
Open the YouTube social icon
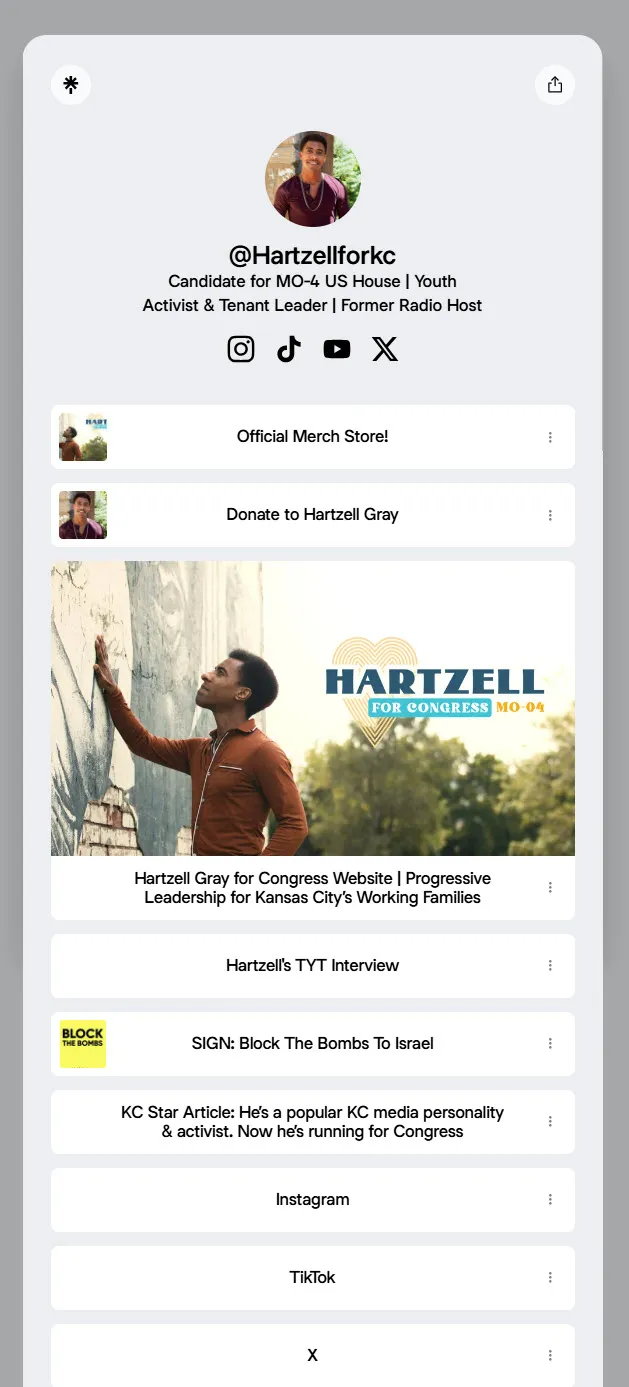point(337,349)
